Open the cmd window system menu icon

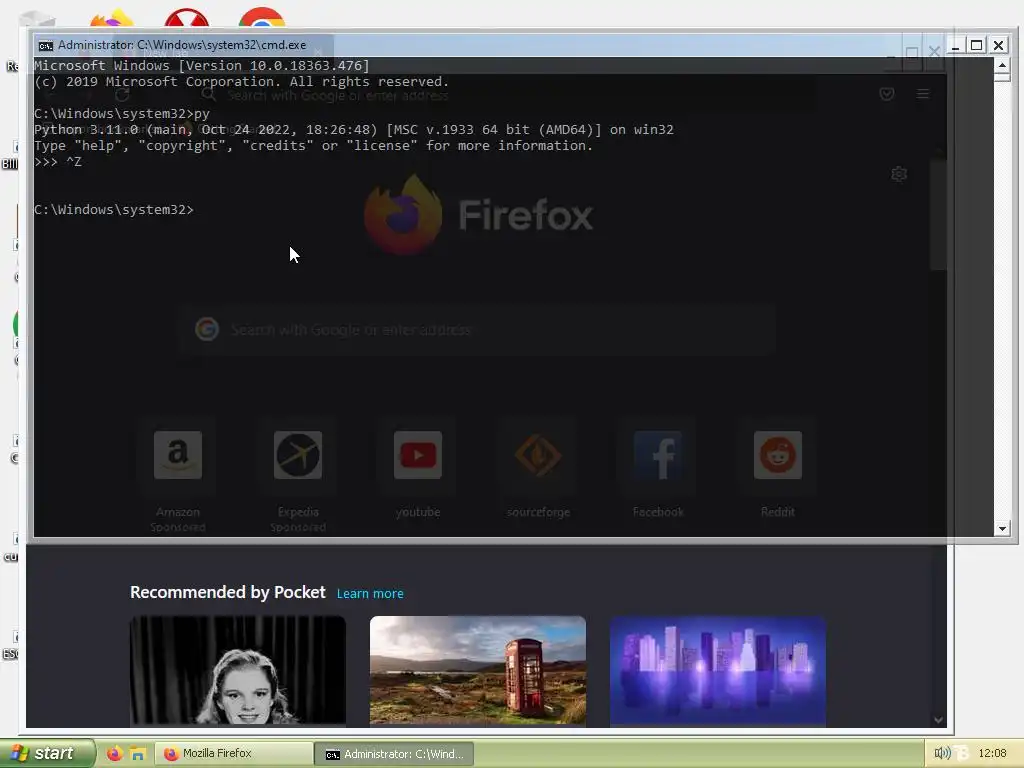pos(46,45)
